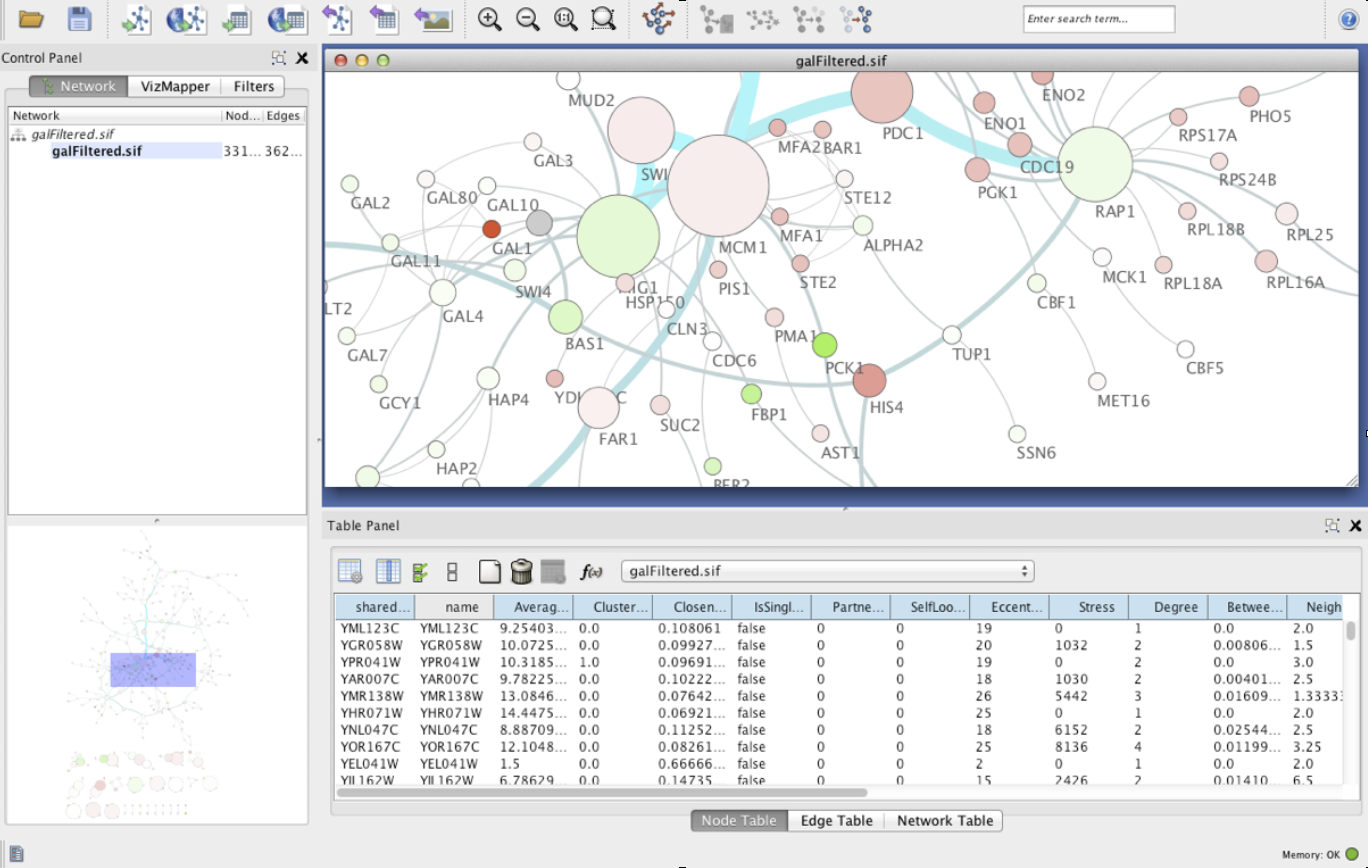
Task: Click the Degree column header
Action: (x=1168, y=607)
